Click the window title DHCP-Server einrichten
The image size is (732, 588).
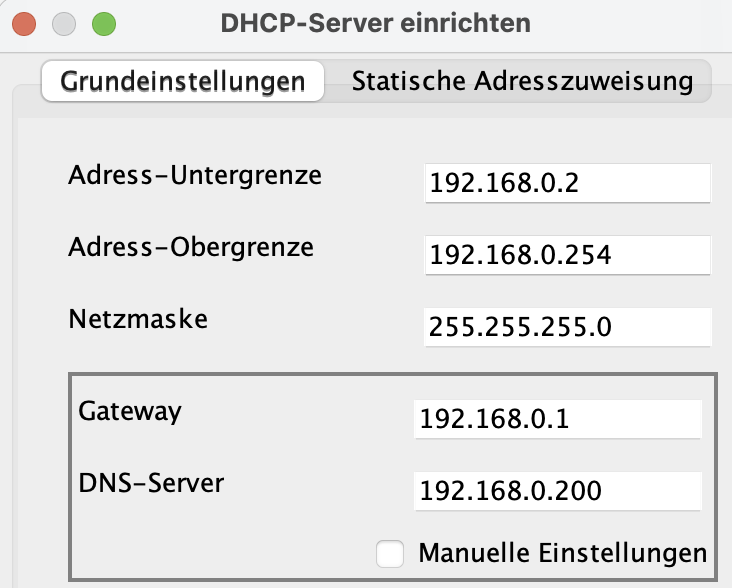point(375,21)
